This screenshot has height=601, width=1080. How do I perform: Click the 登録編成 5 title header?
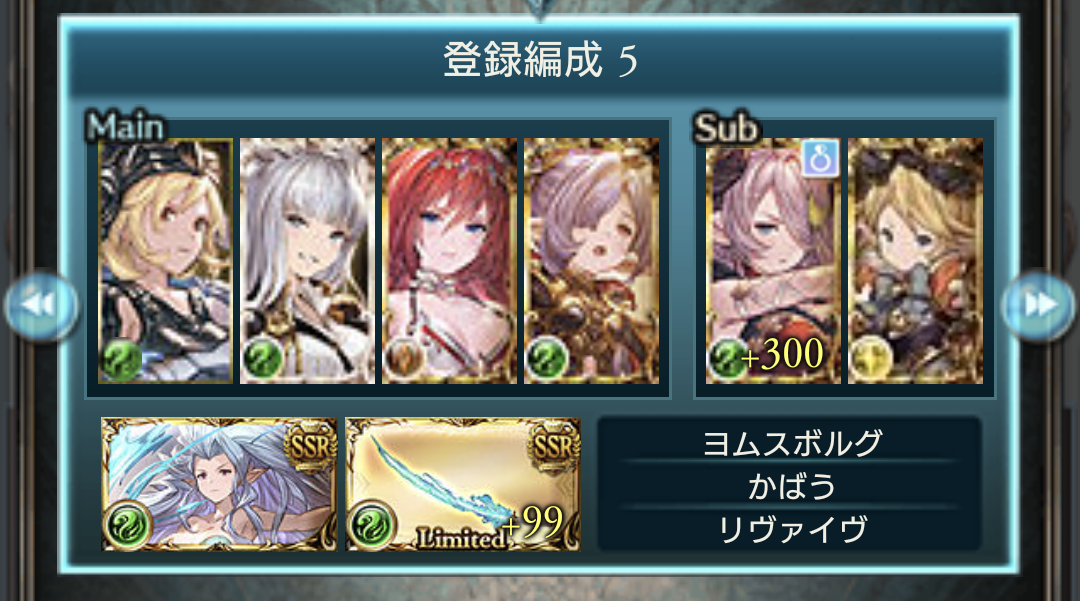click(540, 60)
